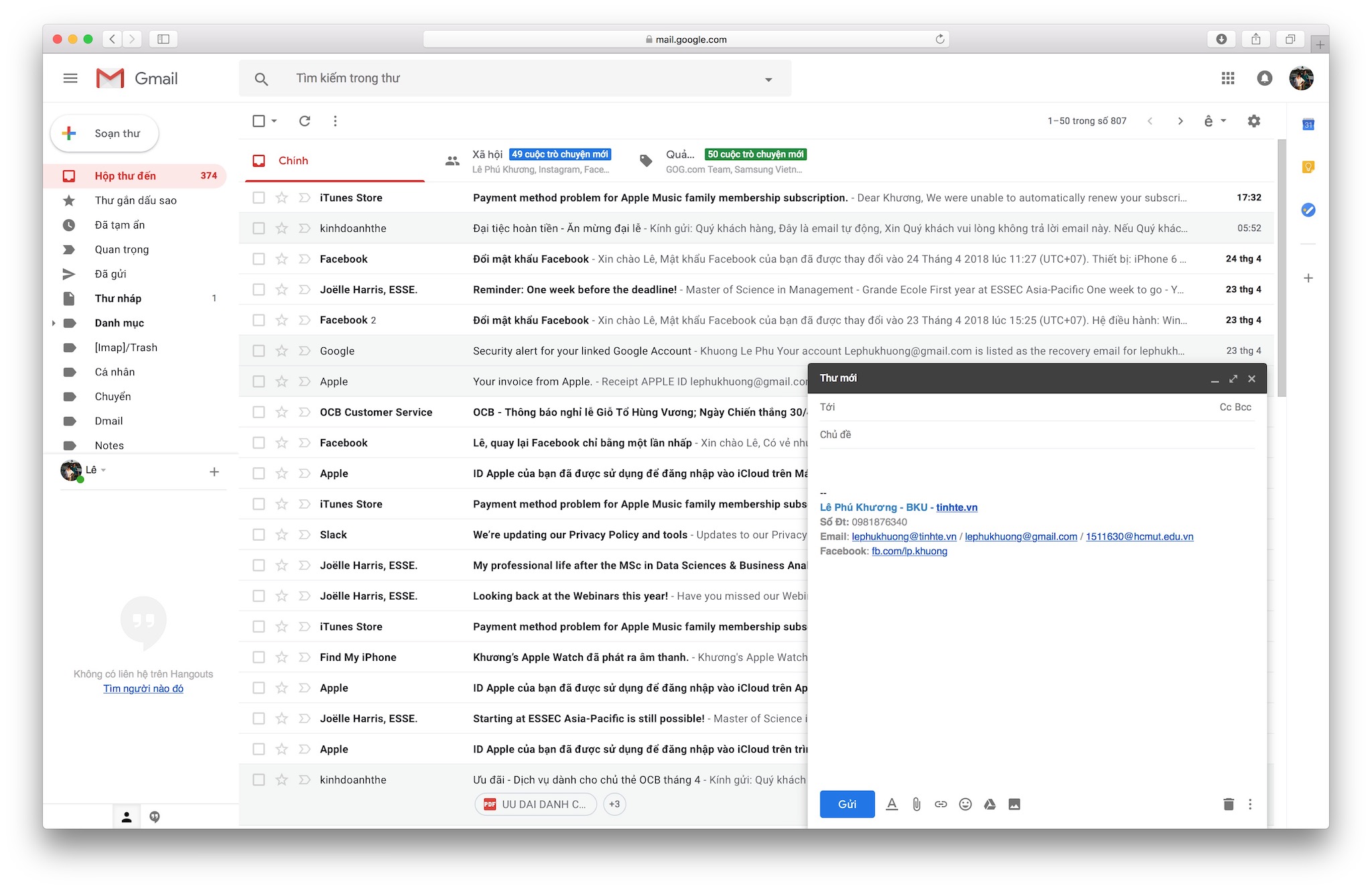Click the attach files paperclip icon
Image resolution: width=1372 pixels, height=890 pixels.
(916, 804)
